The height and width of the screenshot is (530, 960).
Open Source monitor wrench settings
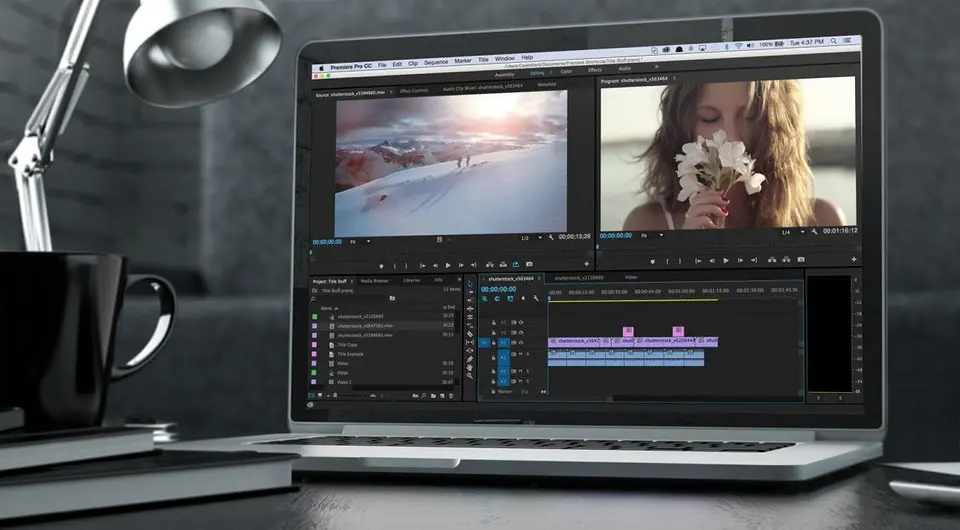point(550,237)
